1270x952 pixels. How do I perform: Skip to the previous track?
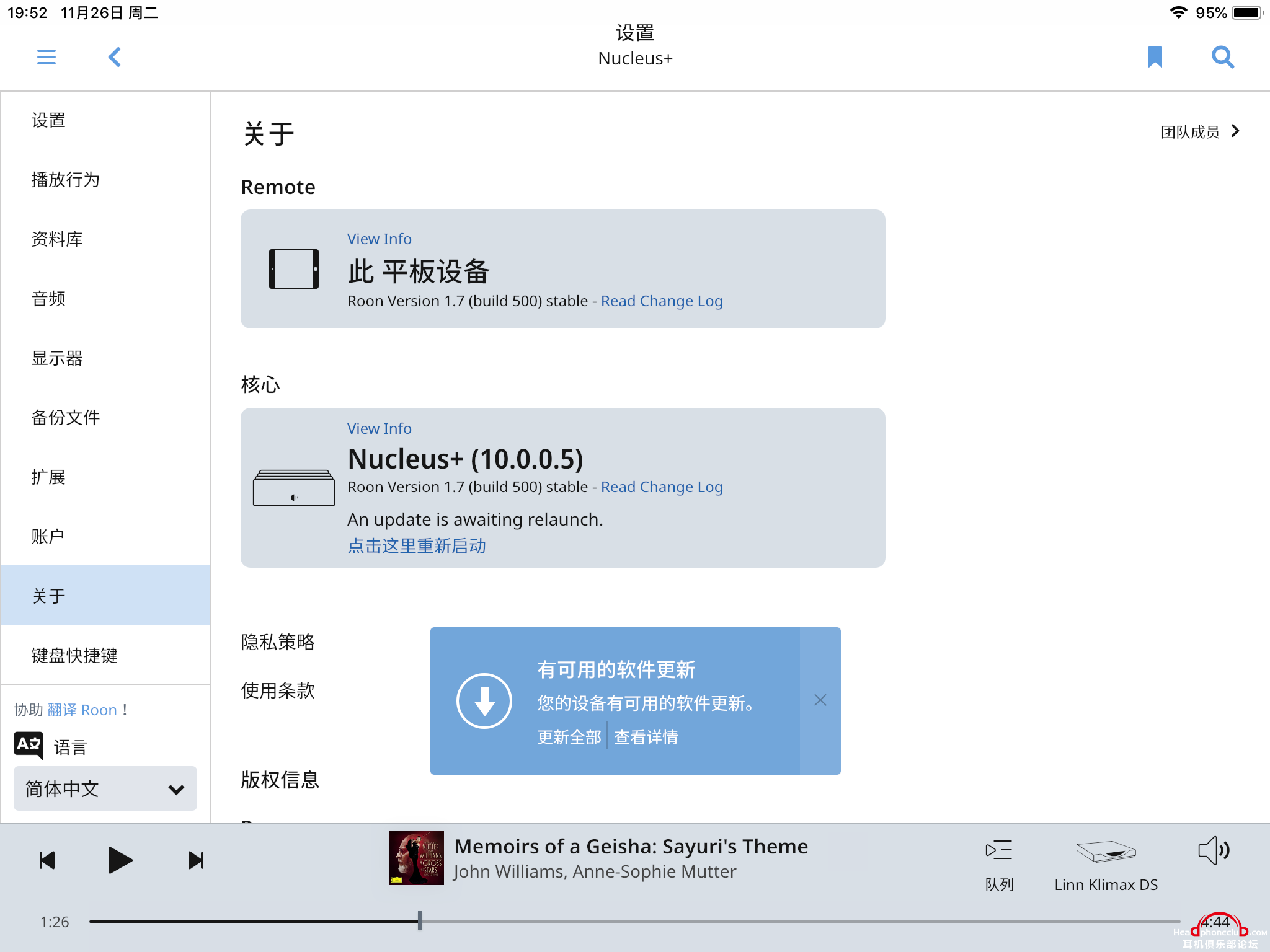pos(47,860)
